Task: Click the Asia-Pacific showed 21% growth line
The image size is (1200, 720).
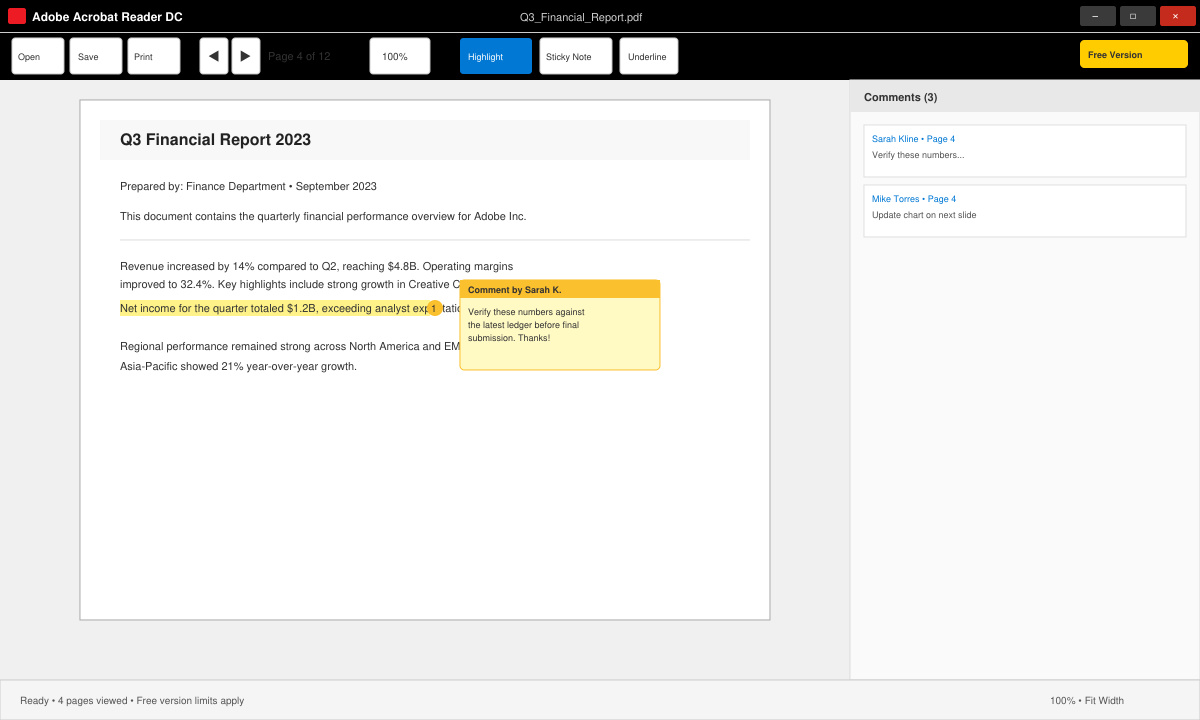Action: [x=238, y=366]
